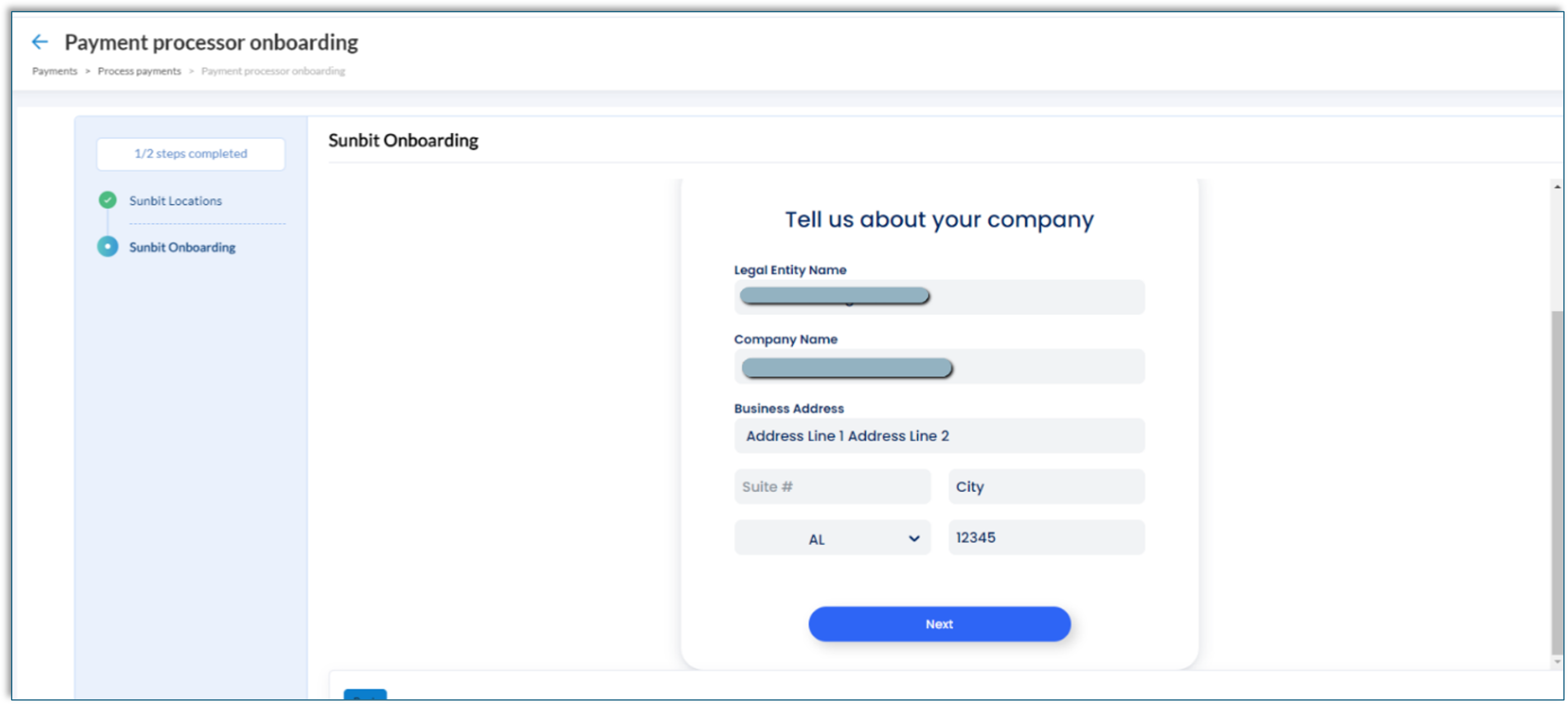Viewport: 1568px width, 704px height.
Task: Open the Payments breadcrumb link
Action: 55,71
